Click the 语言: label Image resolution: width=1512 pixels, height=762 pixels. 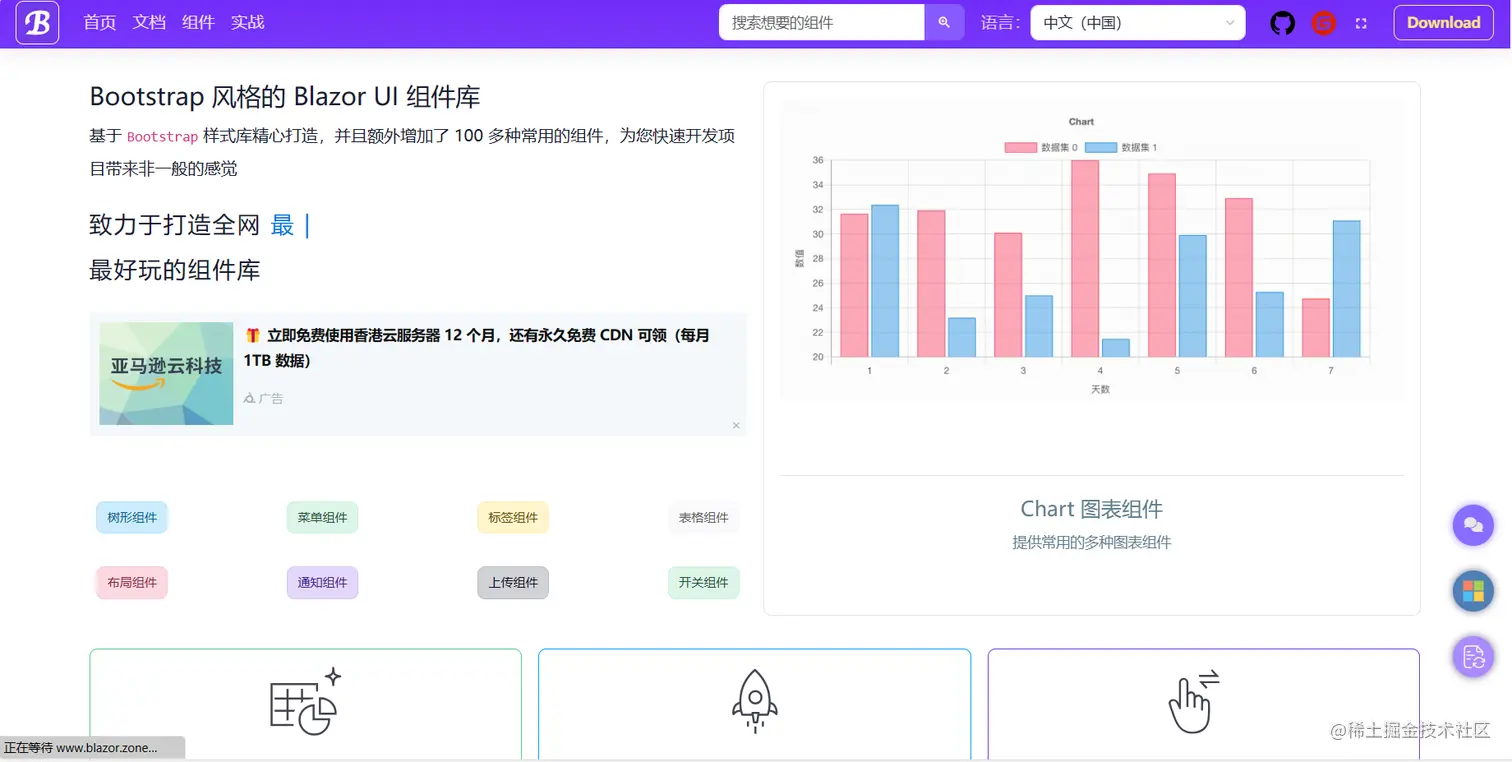click(1000, 23)
